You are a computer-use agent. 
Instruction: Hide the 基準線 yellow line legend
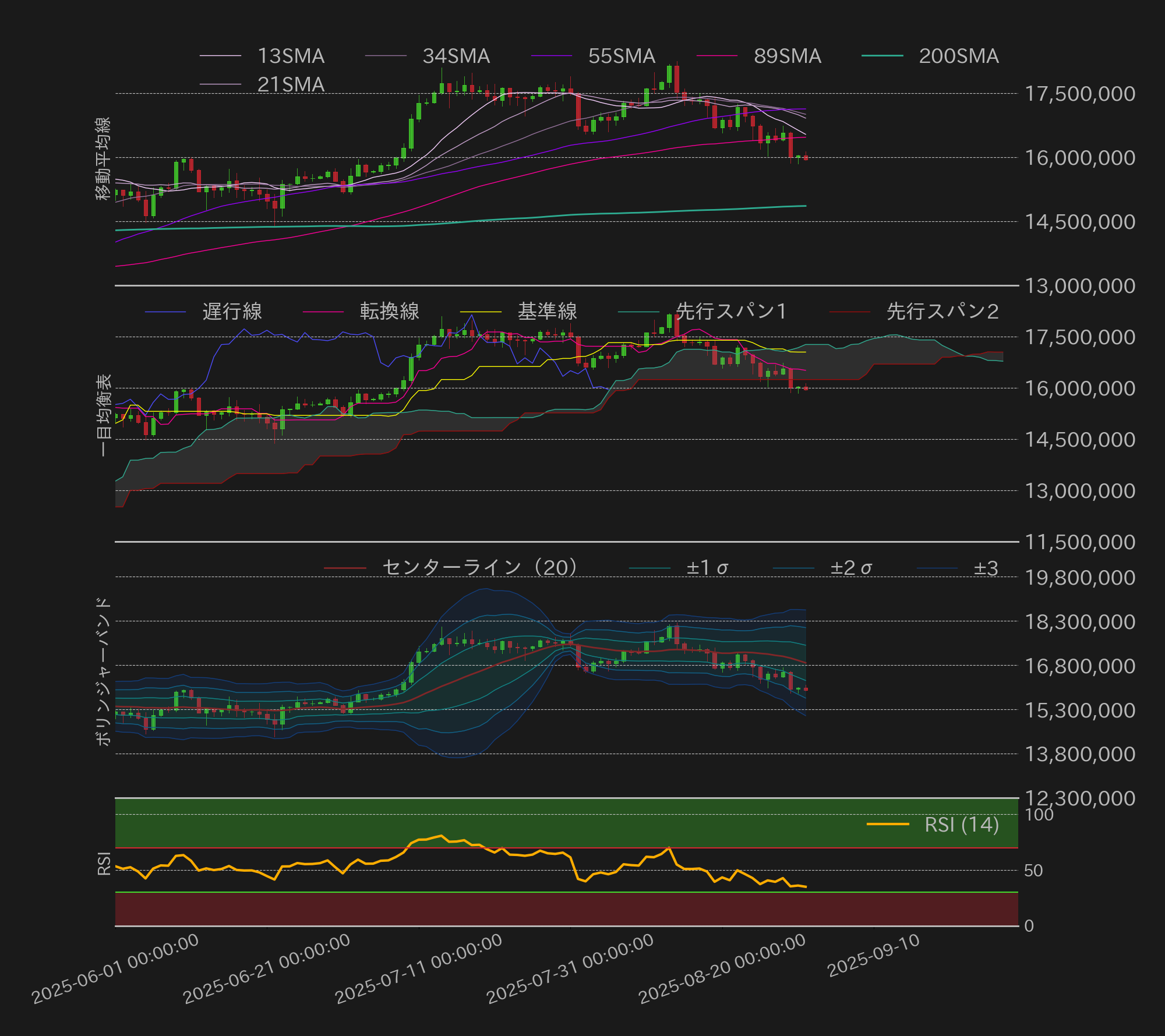coord(547,312)
